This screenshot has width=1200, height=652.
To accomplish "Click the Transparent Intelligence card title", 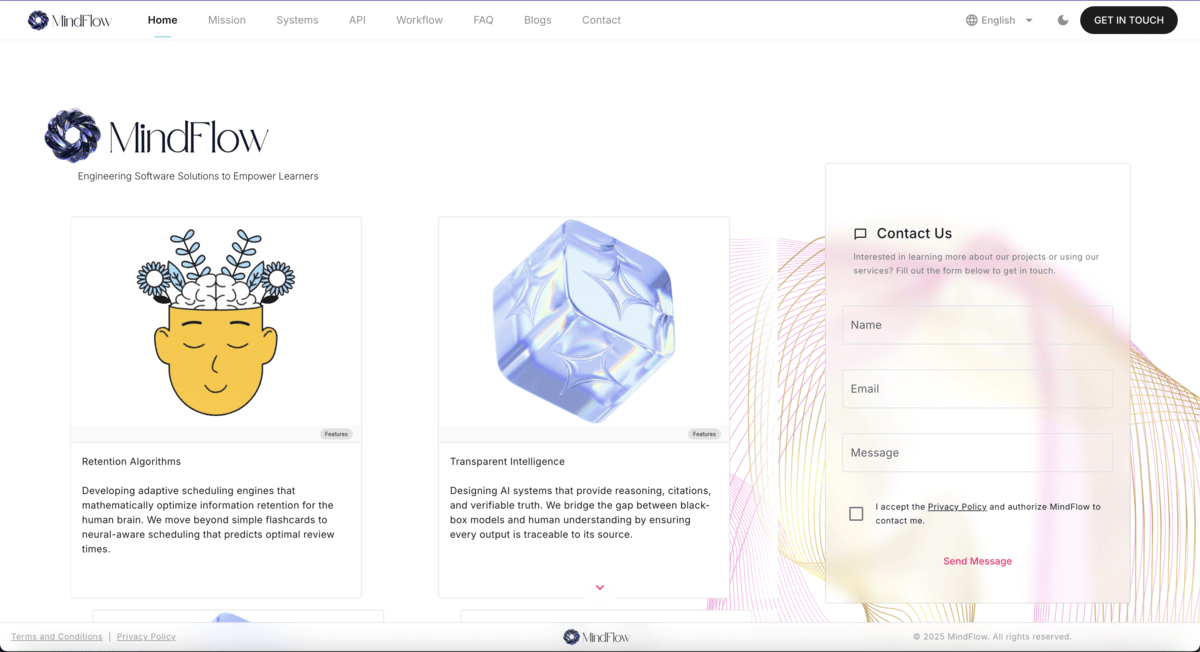I will point(507,462).
